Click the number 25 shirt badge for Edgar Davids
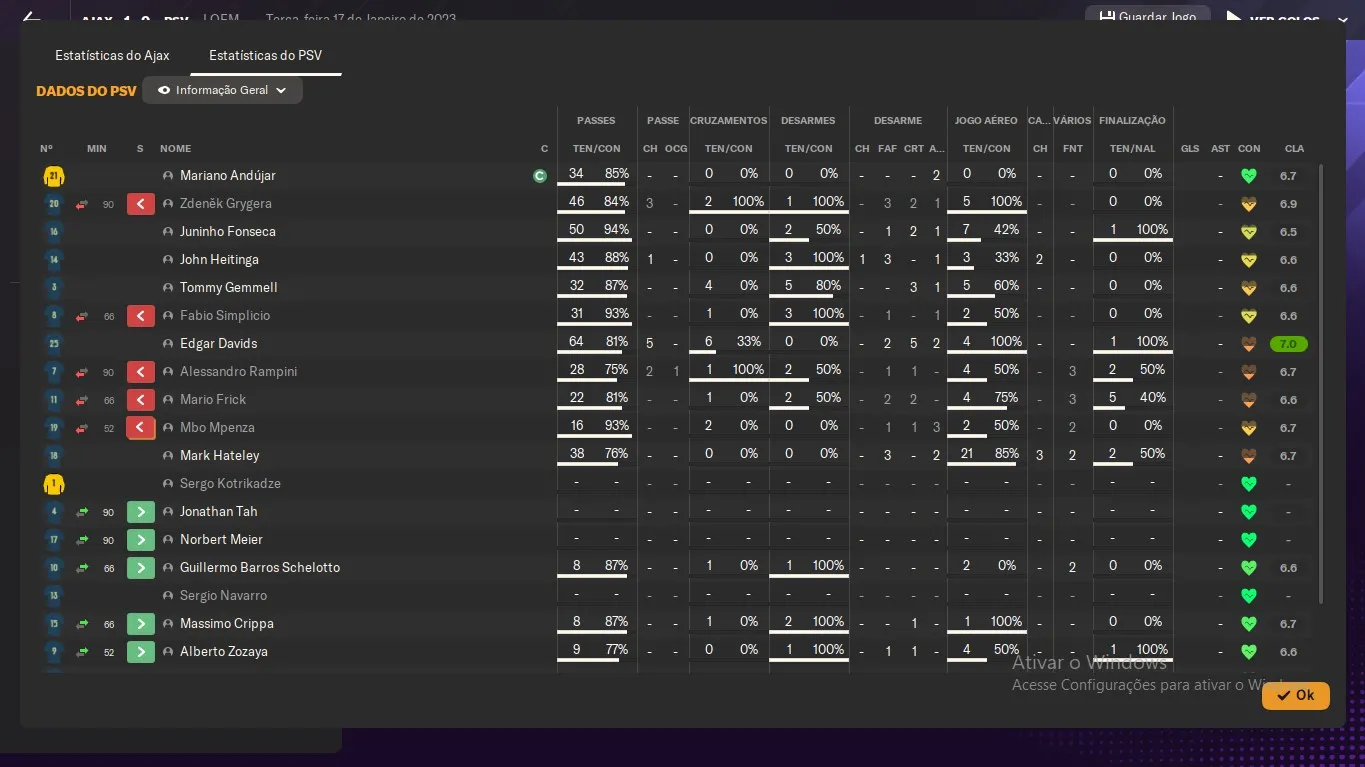 pyautogui.click(x=54, y=344)
